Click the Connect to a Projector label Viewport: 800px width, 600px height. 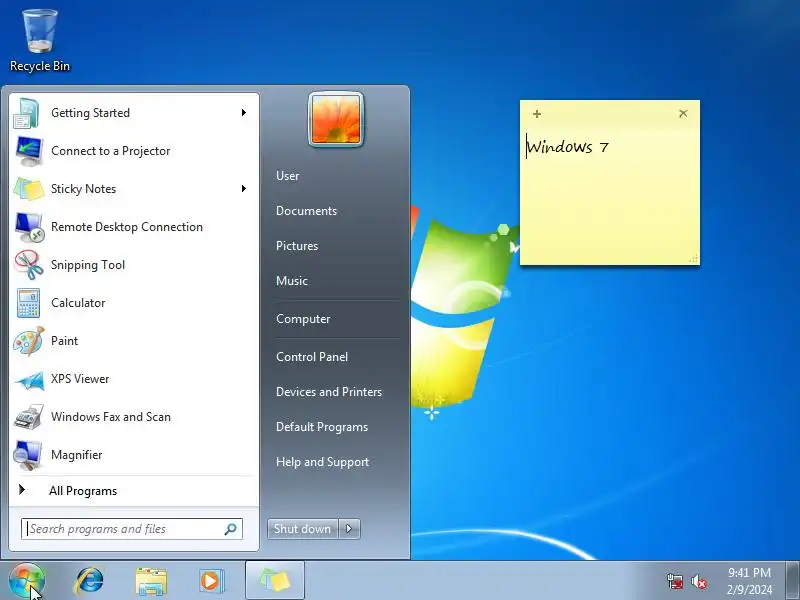tap(110, 151)
